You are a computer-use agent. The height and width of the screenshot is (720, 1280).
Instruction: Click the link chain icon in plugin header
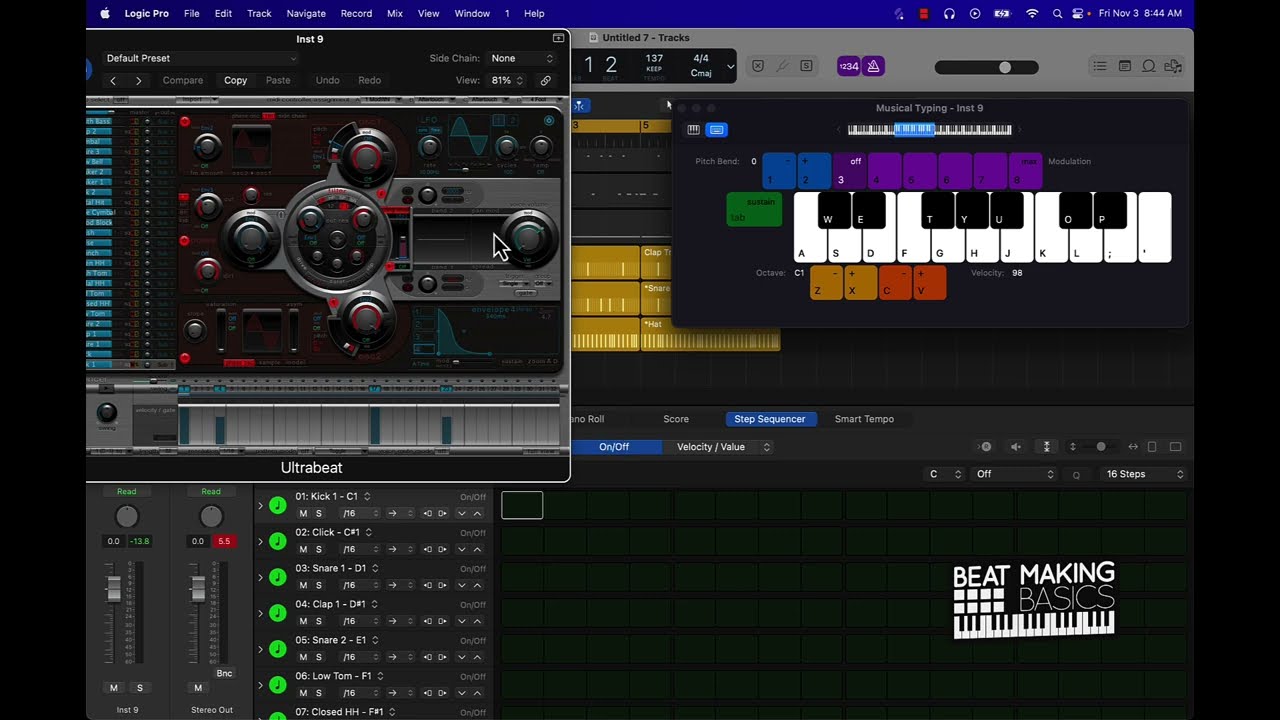(x=545, y=80)
